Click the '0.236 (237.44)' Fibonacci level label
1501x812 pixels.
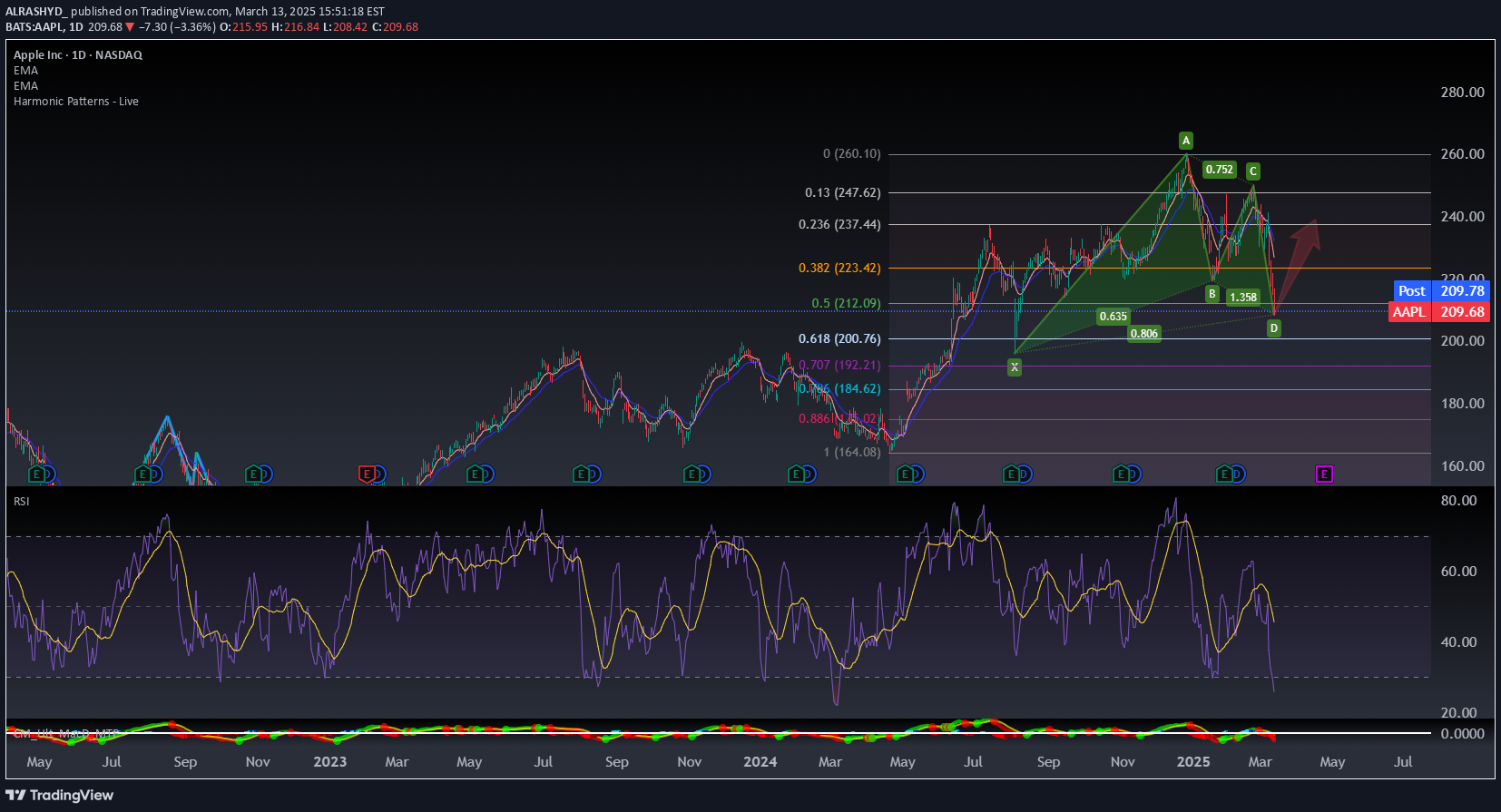(839, 224)
